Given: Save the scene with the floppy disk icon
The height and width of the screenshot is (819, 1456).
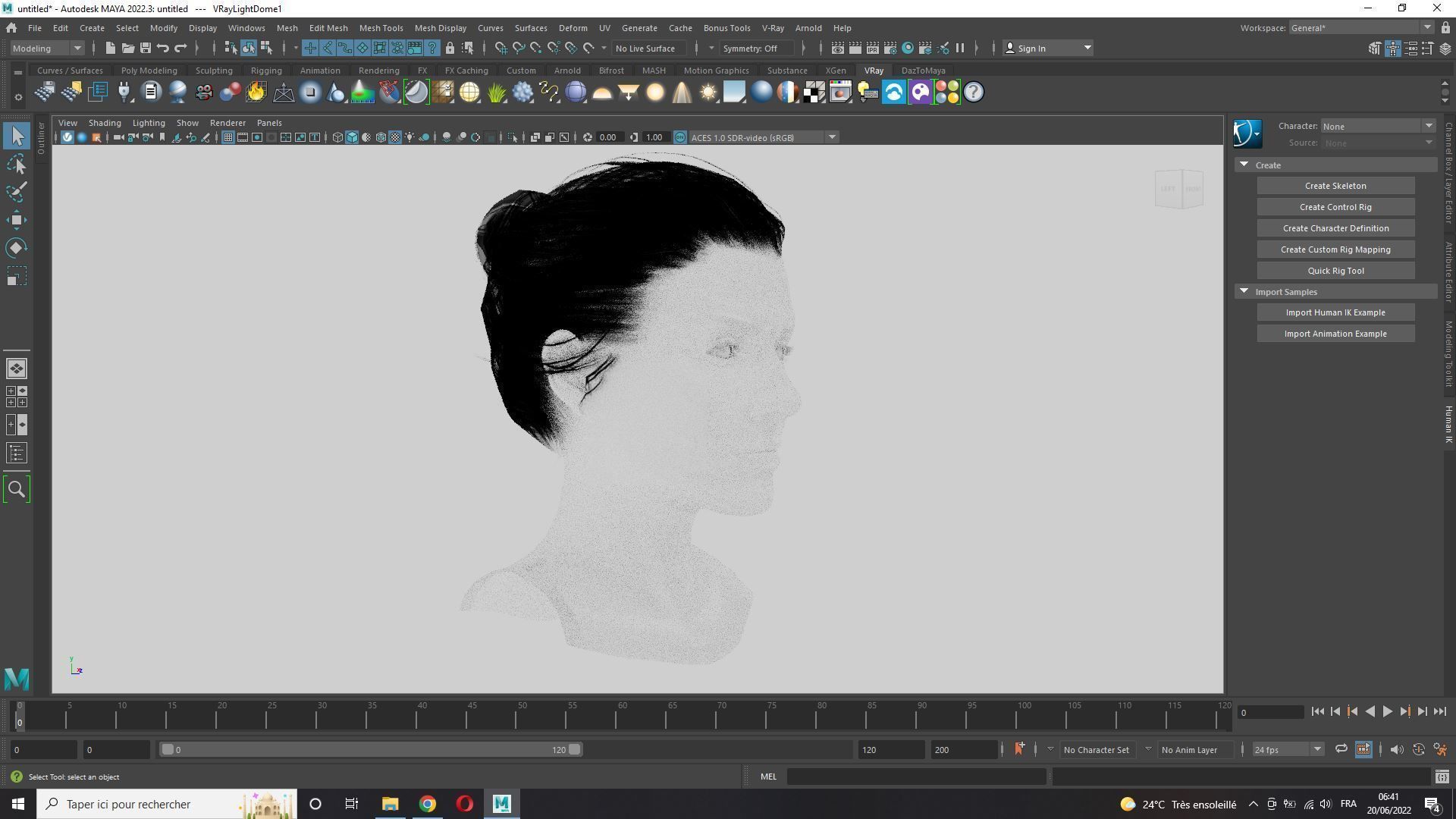Looking at the screenshot, I should tap(145, 48).
